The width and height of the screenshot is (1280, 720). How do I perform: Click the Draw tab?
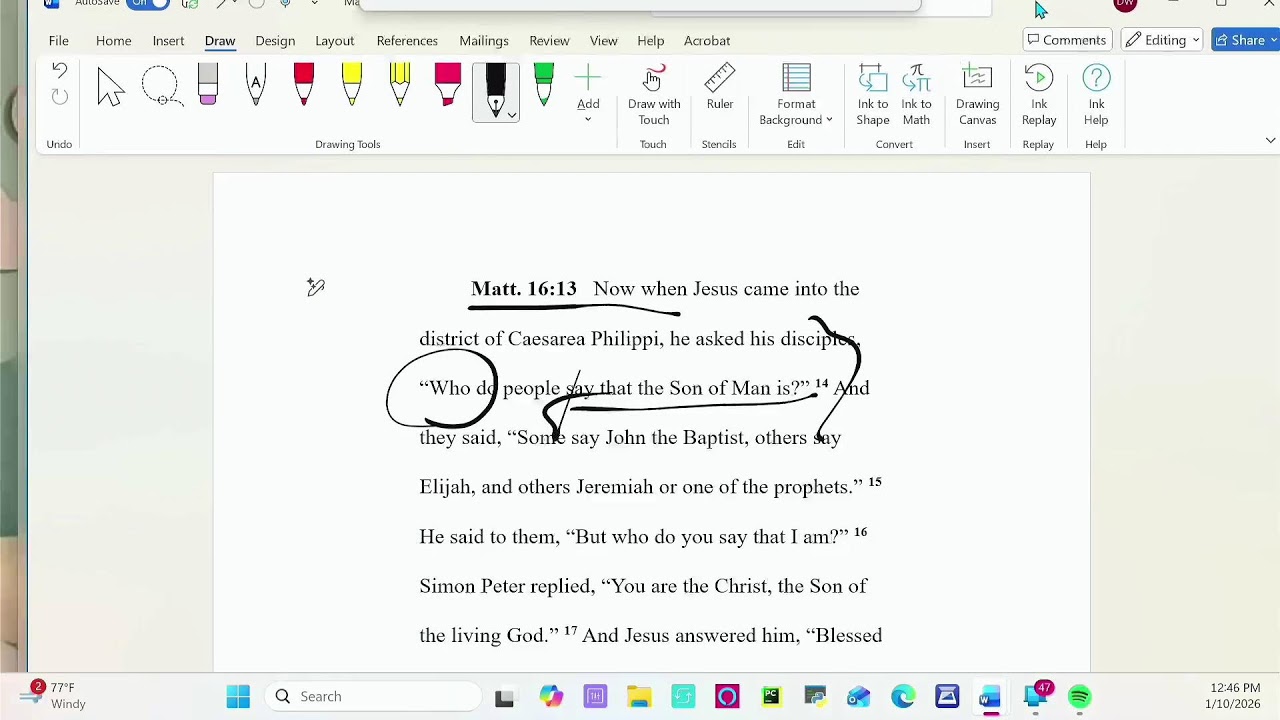click(220, 41)
